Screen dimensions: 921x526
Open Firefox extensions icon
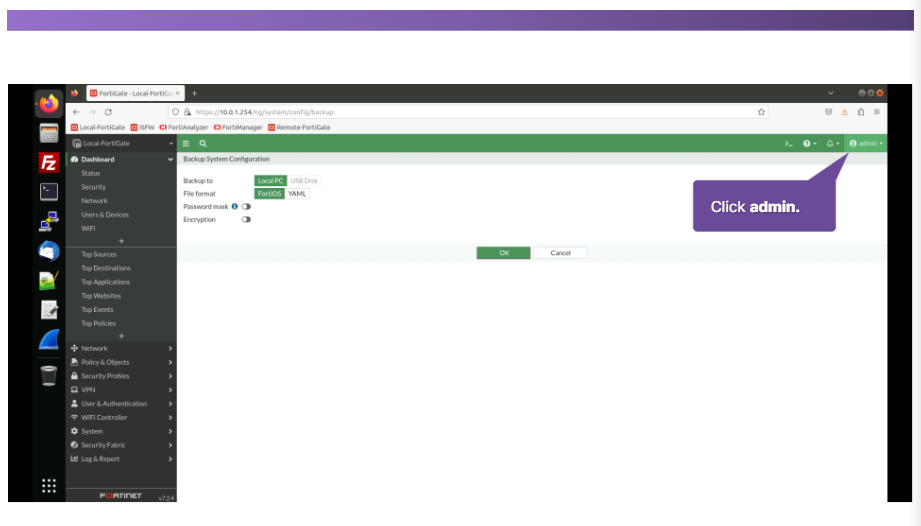pyautogui.click(x=861, y=112)
